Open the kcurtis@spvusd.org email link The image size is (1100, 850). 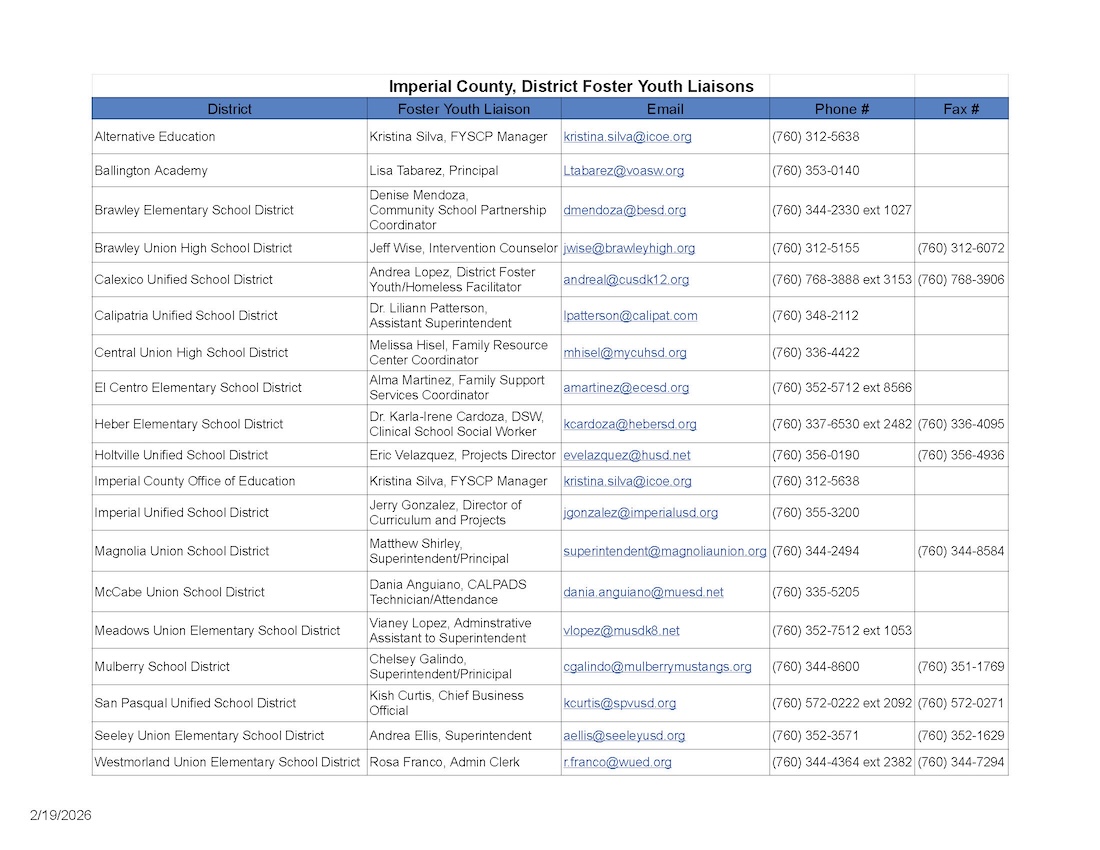click(x=619, y=704)
